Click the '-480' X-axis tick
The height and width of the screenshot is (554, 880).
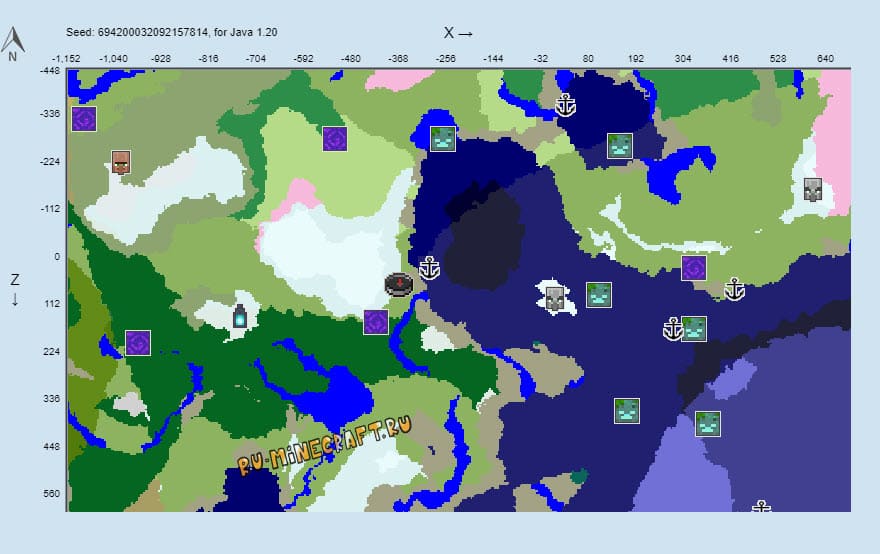[x=351, y=58]
